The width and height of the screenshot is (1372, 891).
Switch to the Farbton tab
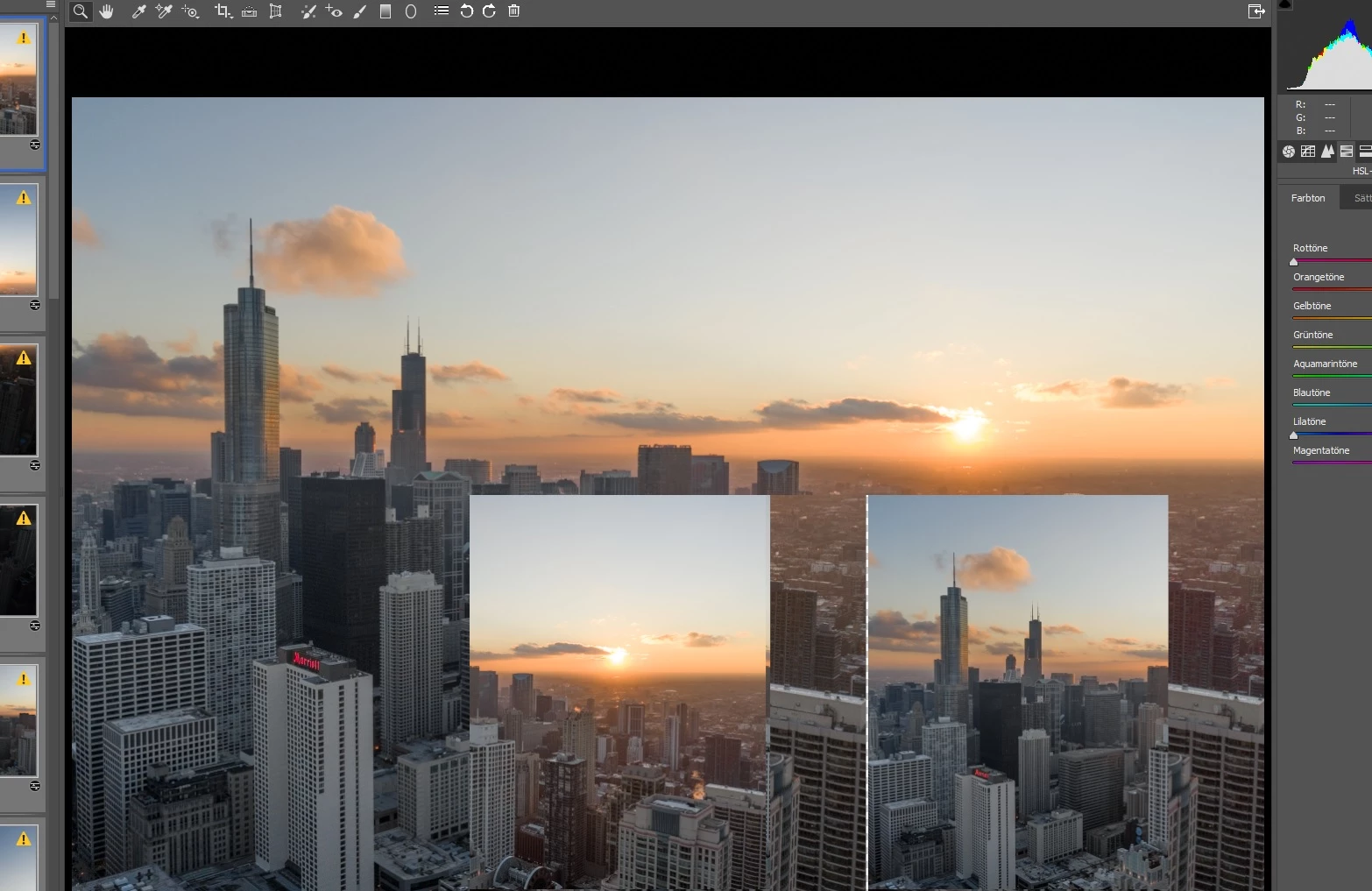(x=1308, y=198)
